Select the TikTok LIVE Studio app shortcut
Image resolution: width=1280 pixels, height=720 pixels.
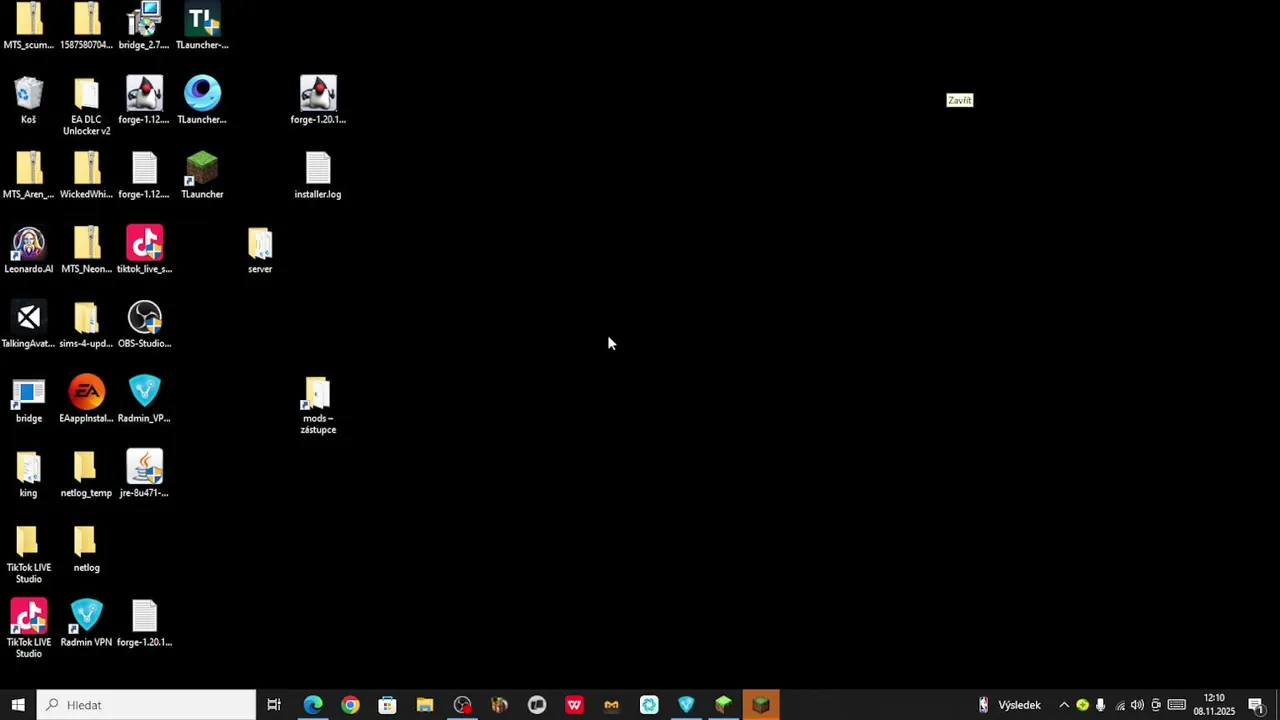[x=28, y=617]
